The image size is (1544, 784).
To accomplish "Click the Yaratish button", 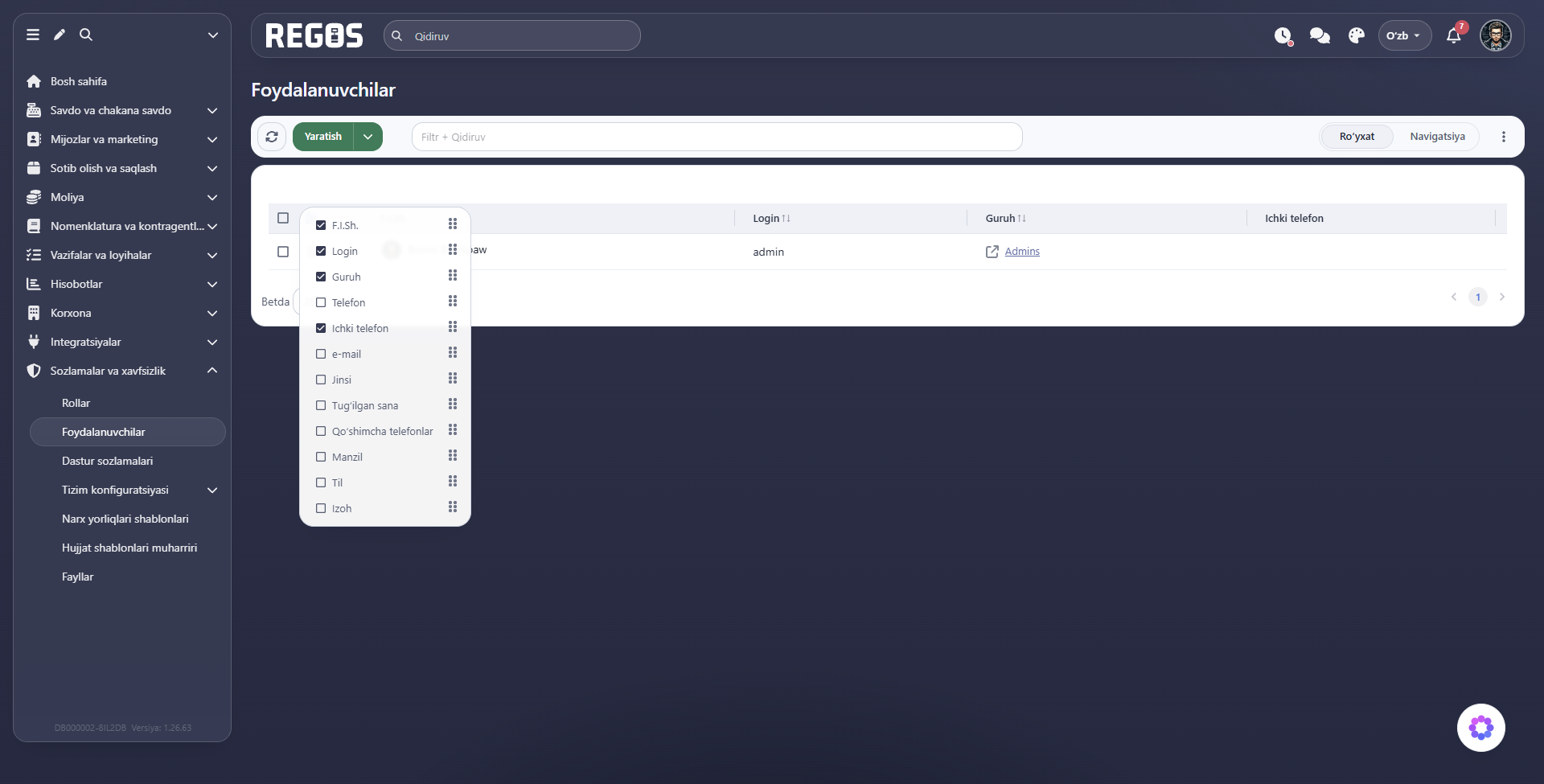I will tap(323, 137).
